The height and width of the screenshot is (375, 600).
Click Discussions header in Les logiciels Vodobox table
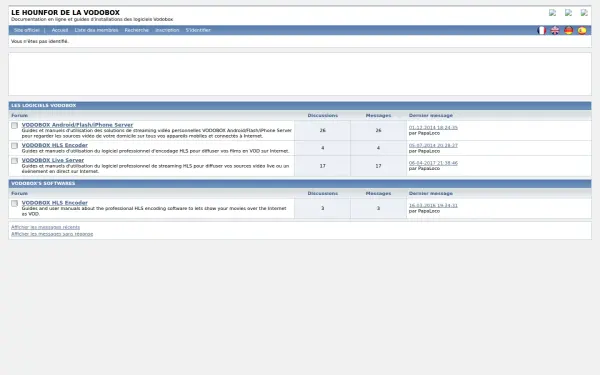[323, 116]
